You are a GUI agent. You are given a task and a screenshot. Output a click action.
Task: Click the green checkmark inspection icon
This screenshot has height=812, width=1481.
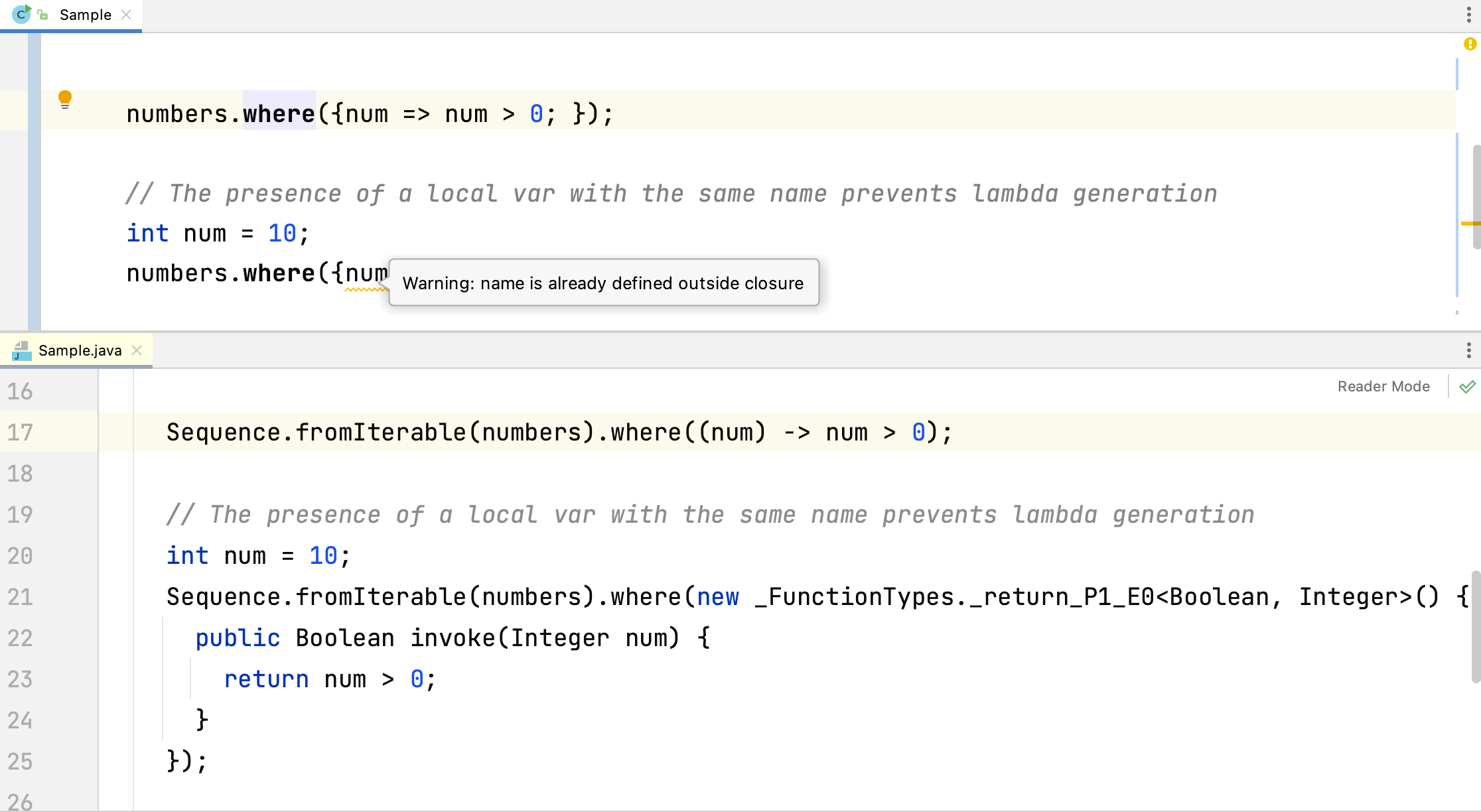point(1467,387)
